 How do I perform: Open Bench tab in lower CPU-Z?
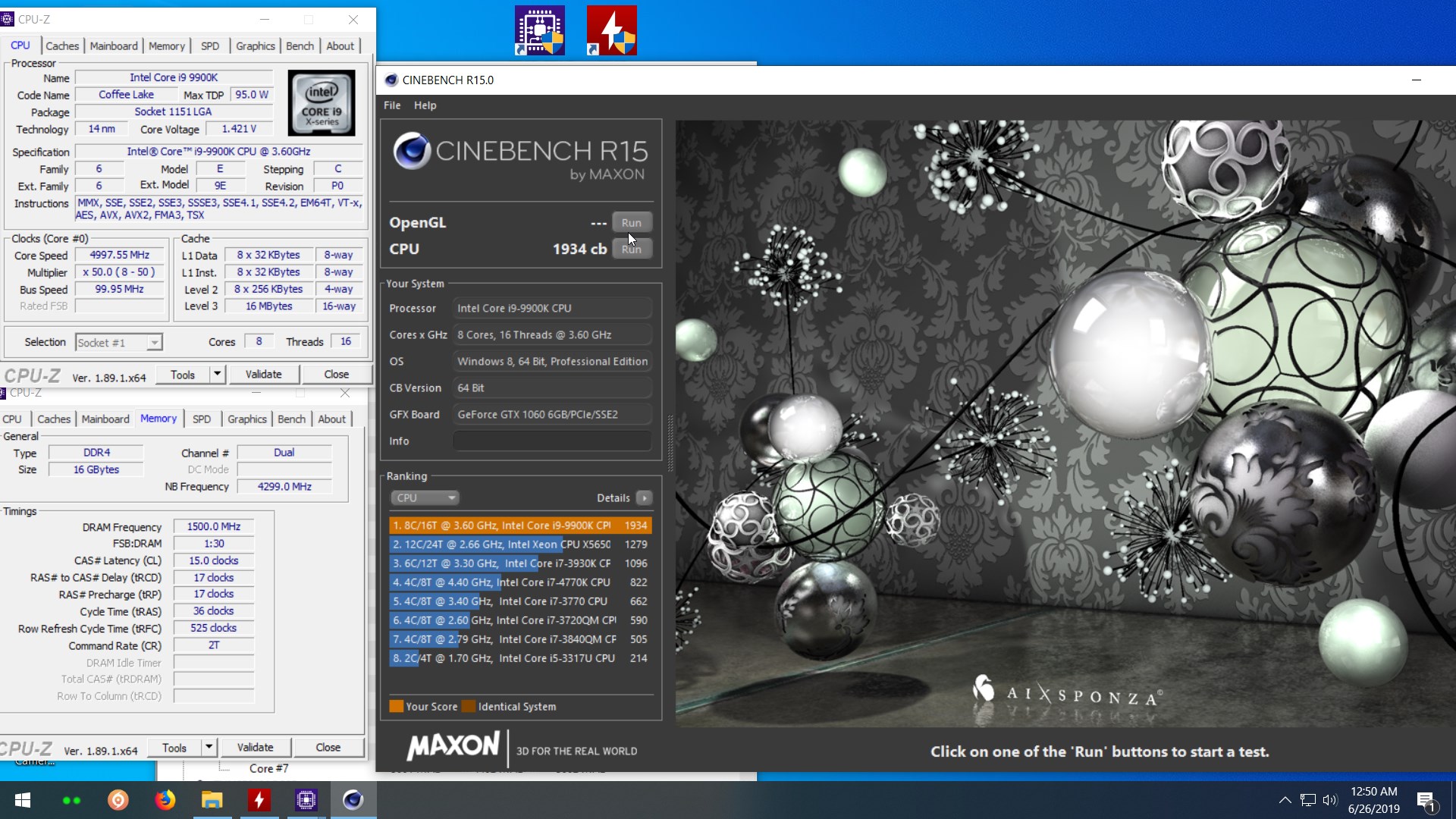pyautogui.click(x=291, y=419)
